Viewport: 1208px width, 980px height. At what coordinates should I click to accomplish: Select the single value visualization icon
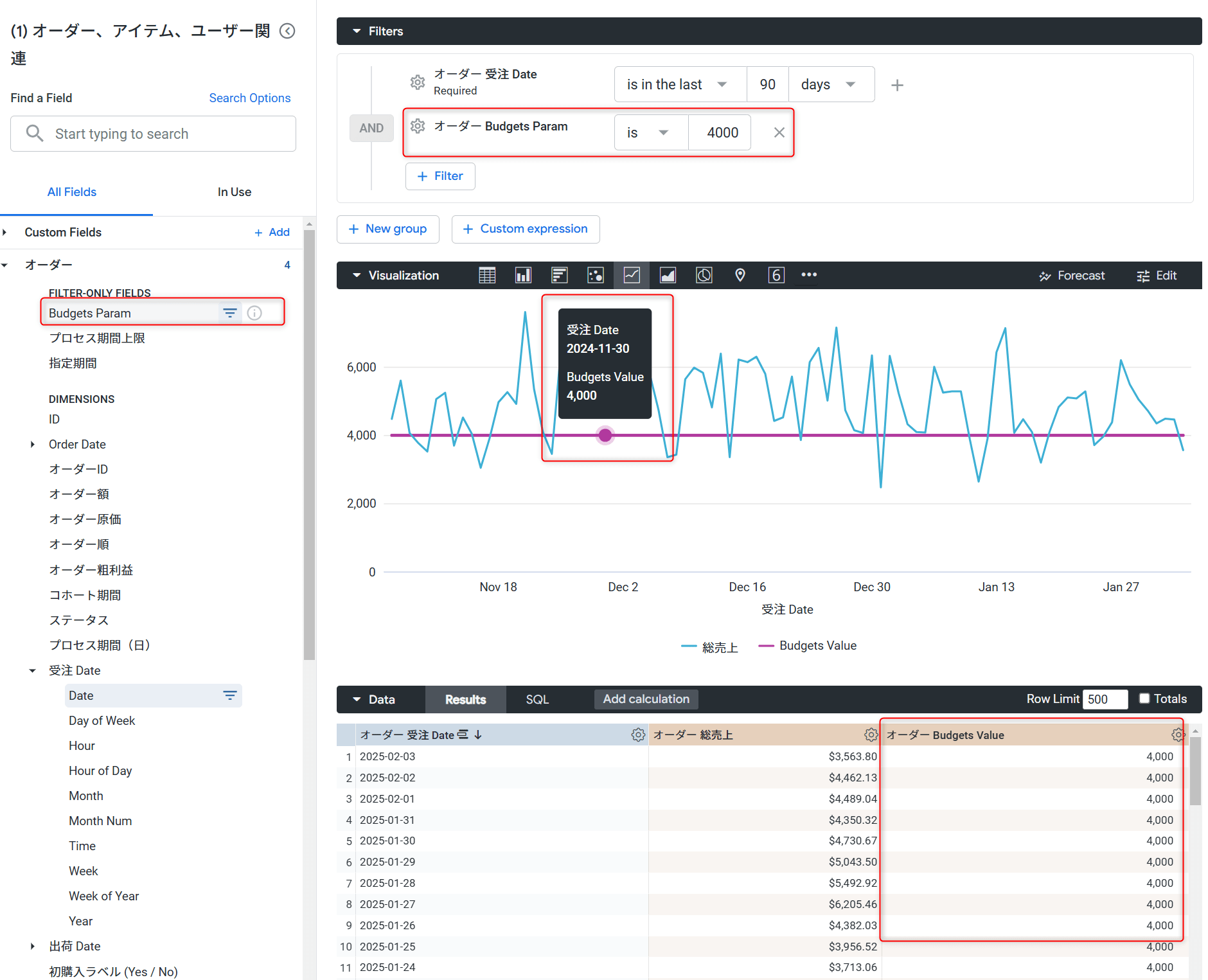tap(776, 276)
